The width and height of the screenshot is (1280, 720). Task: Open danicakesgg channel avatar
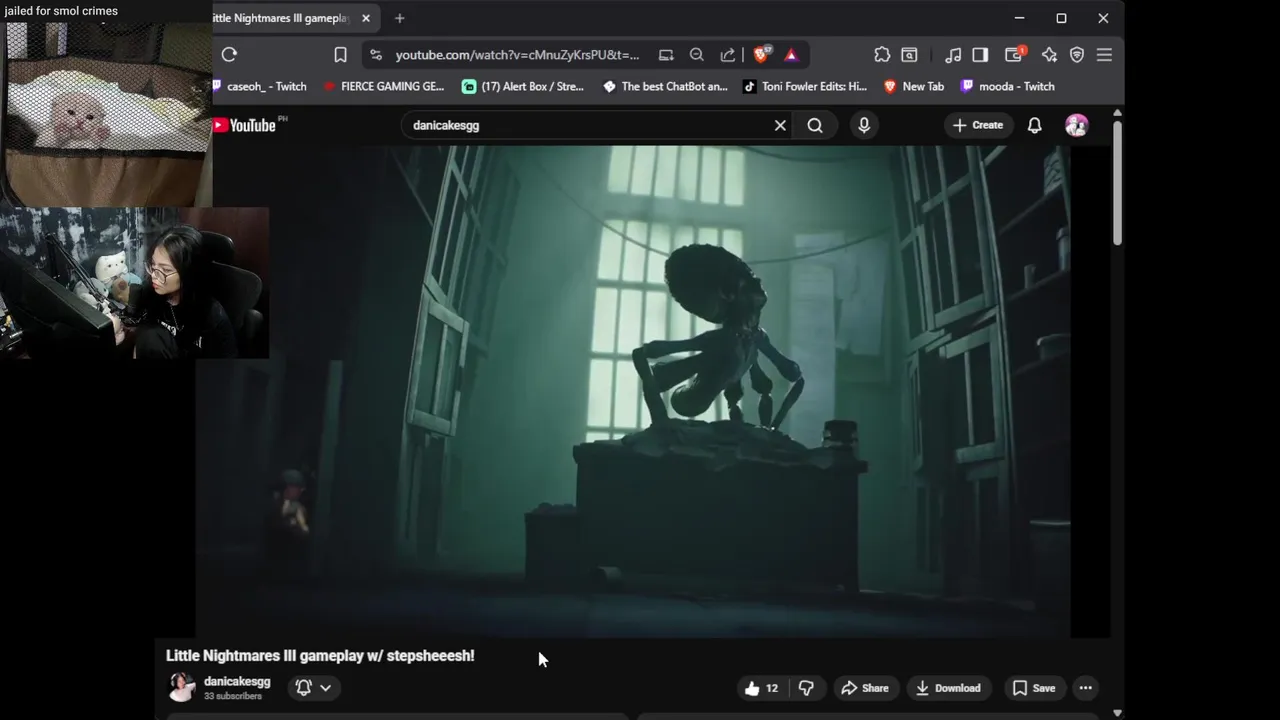click(181, 687)
